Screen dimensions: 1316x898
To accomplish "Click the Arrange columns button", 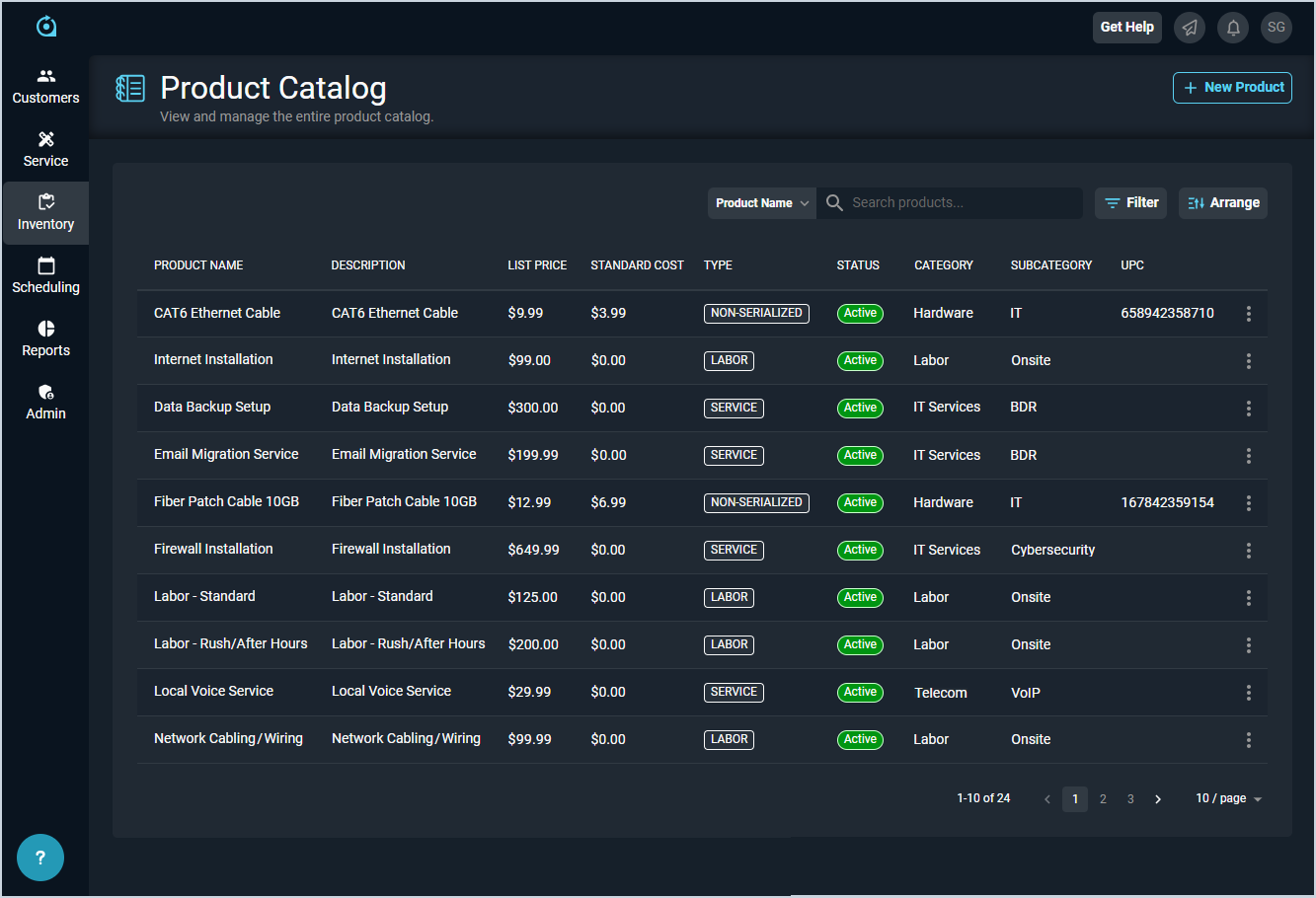I will coord(1222,203).
